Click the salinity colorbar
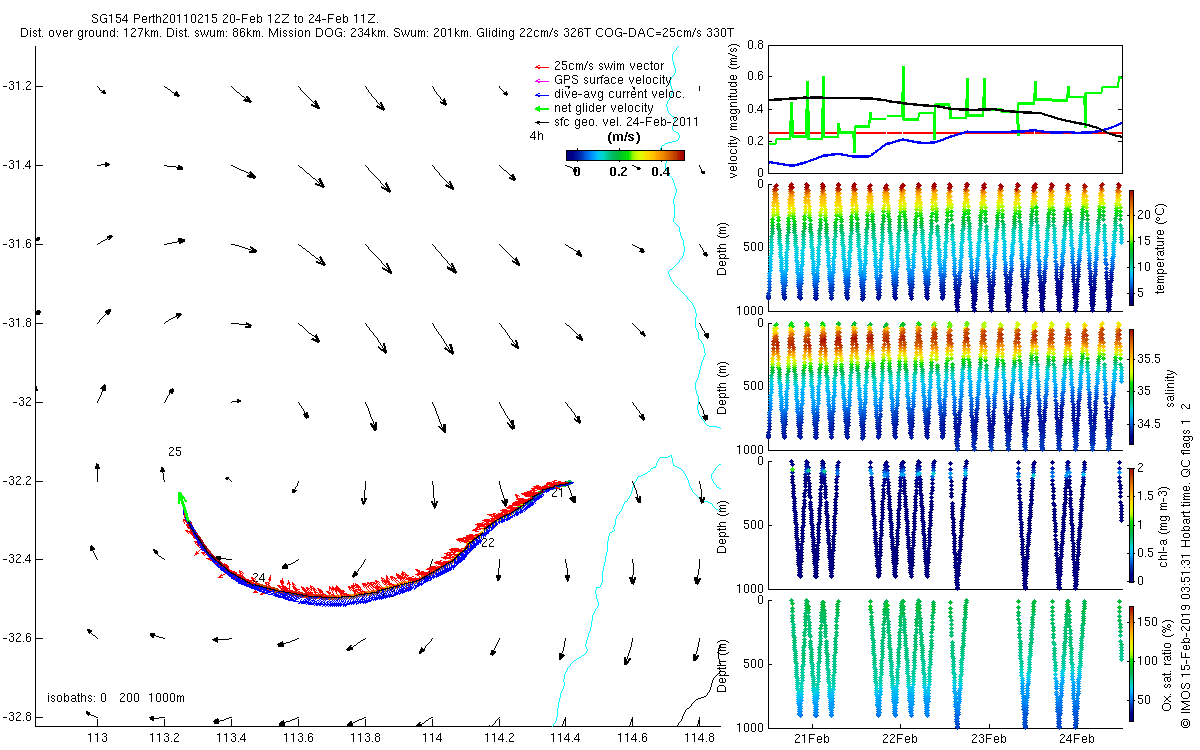Image resolution: width=1200 pixels, height=750 pixels. point(1132,386)
